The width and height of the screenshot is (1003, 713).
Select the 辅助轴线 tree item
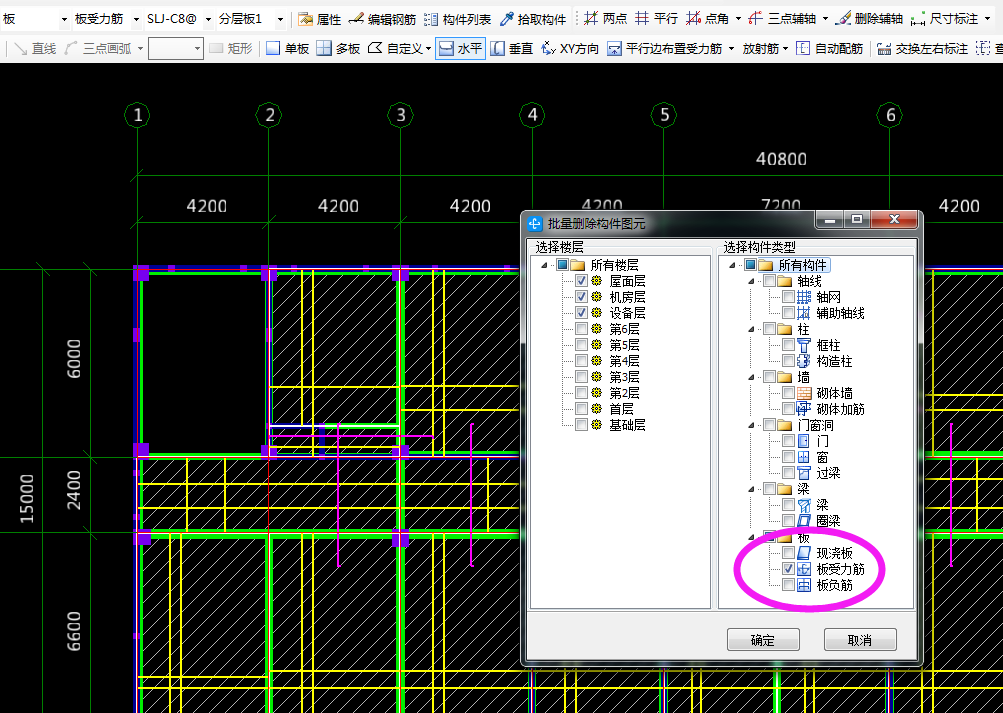point(841,313)
